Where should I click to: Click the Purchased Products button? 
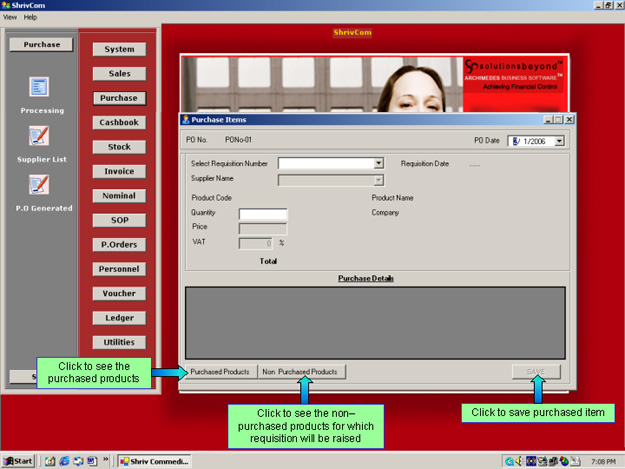point(220,372)
